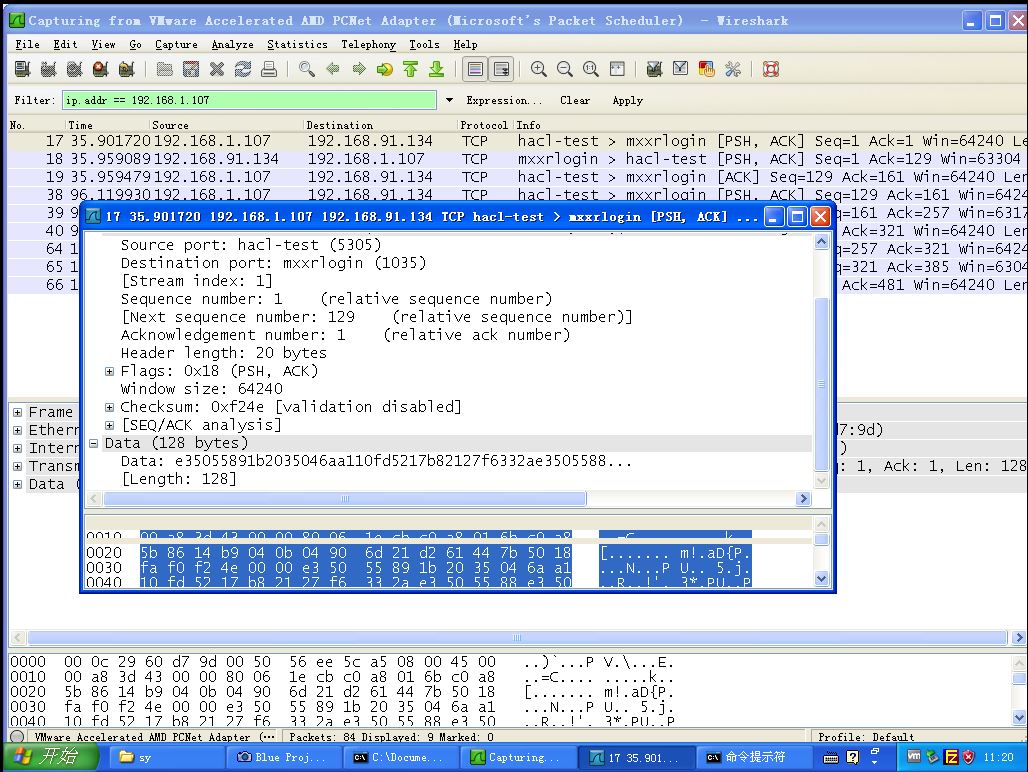Open the Capture menu
Screen dimensions: 1028x772
(176, 45)
